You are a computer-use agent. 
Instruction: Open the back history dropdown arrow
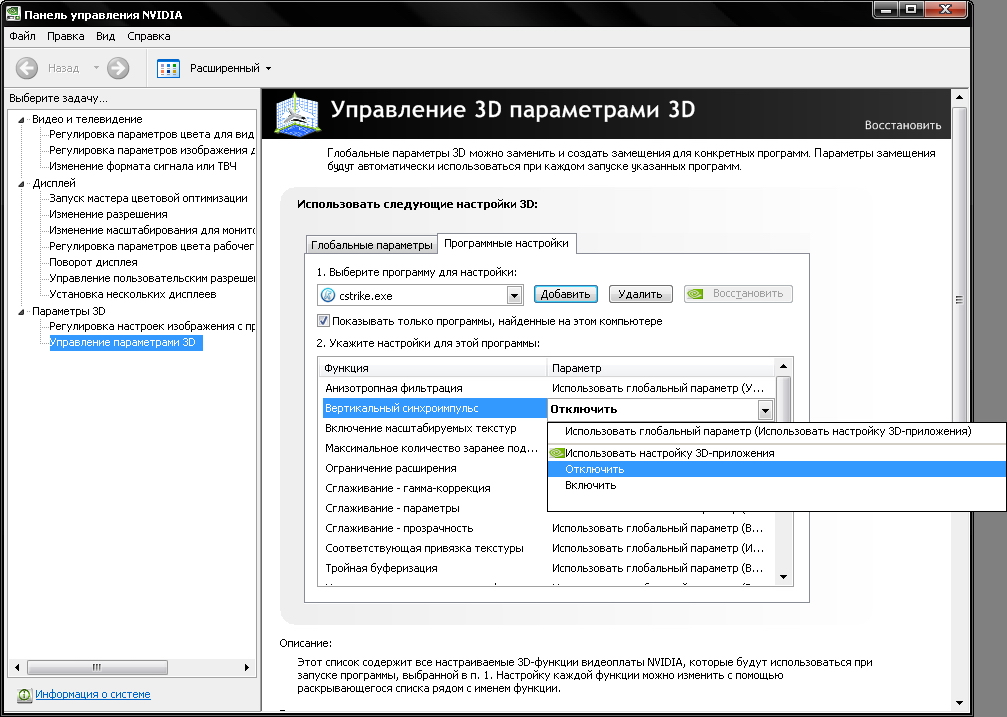click(x=96, y=68)
